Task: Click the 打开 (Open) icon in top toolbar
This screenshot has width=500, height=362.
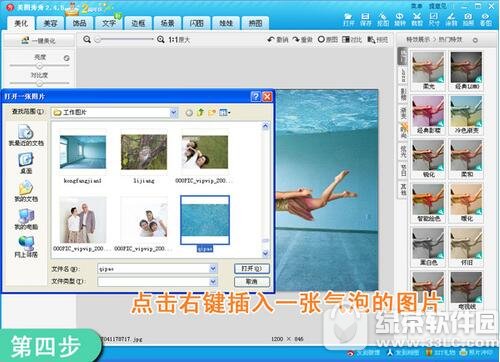Action: pos(348,19)
